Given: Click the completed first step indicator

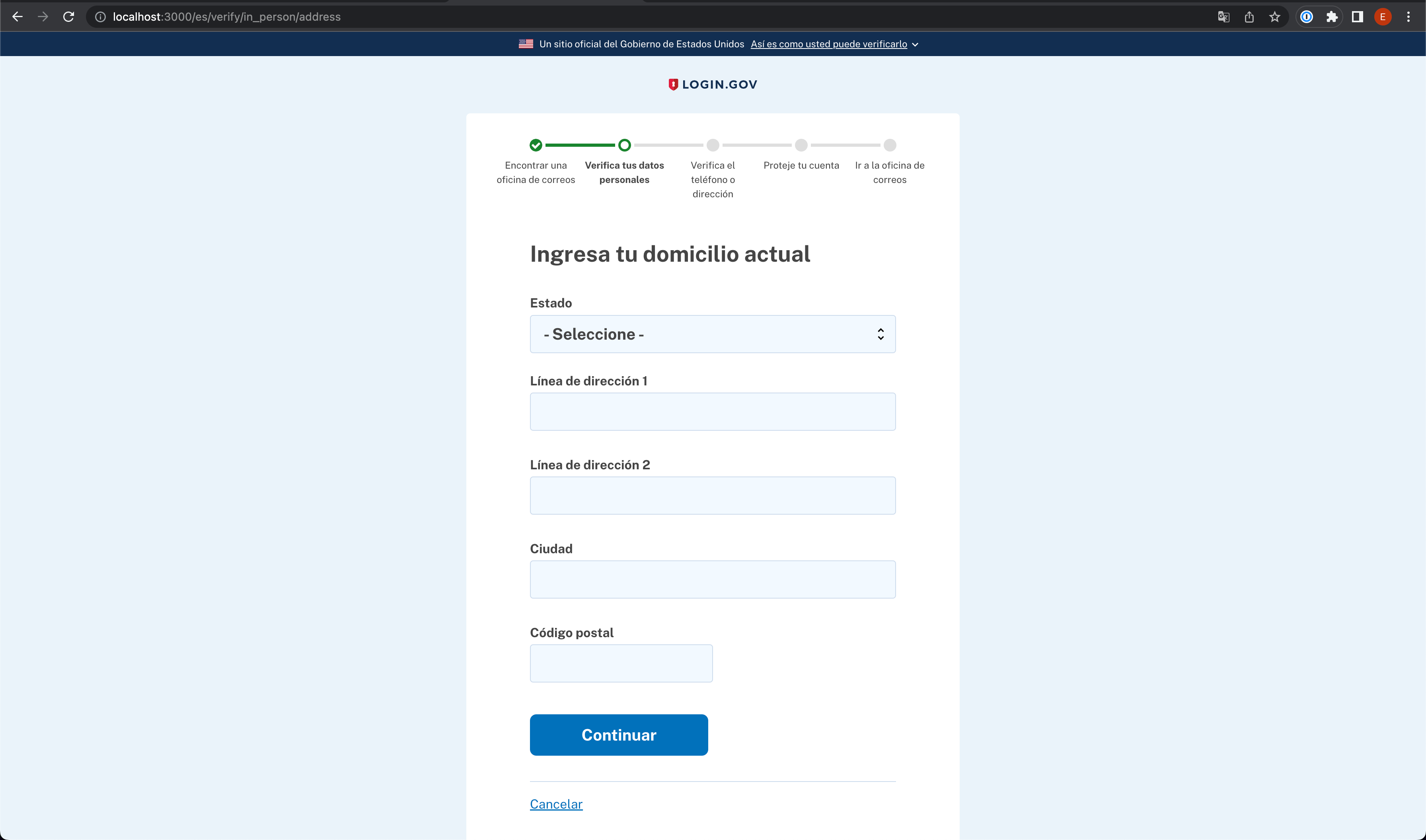Looking at the screenshot, I should [x=536, y=146].
